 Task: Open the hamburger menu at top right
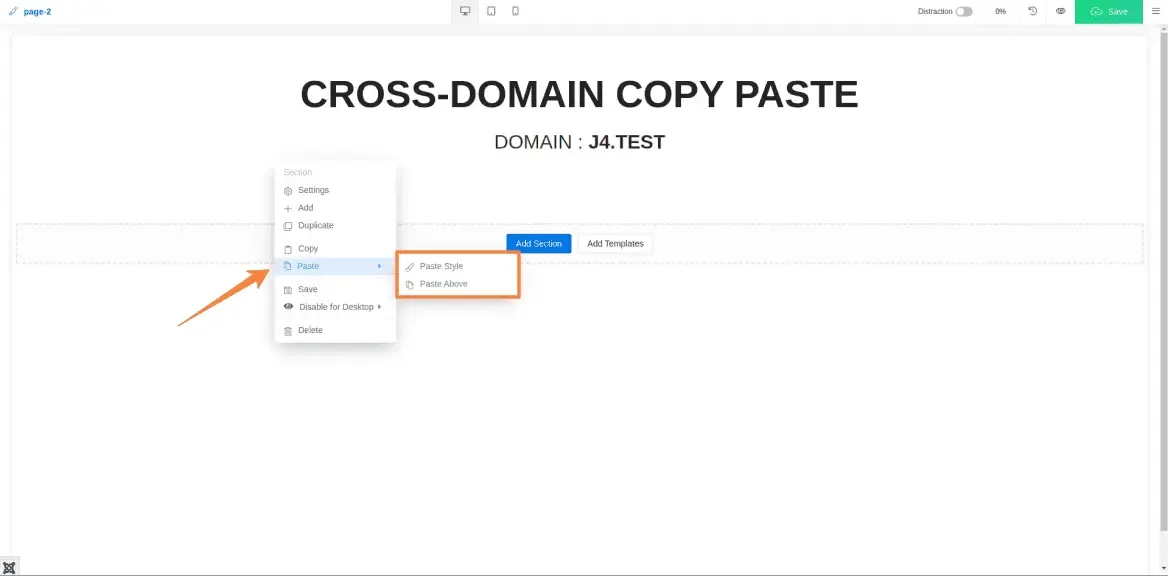(x=1156, y=11)
